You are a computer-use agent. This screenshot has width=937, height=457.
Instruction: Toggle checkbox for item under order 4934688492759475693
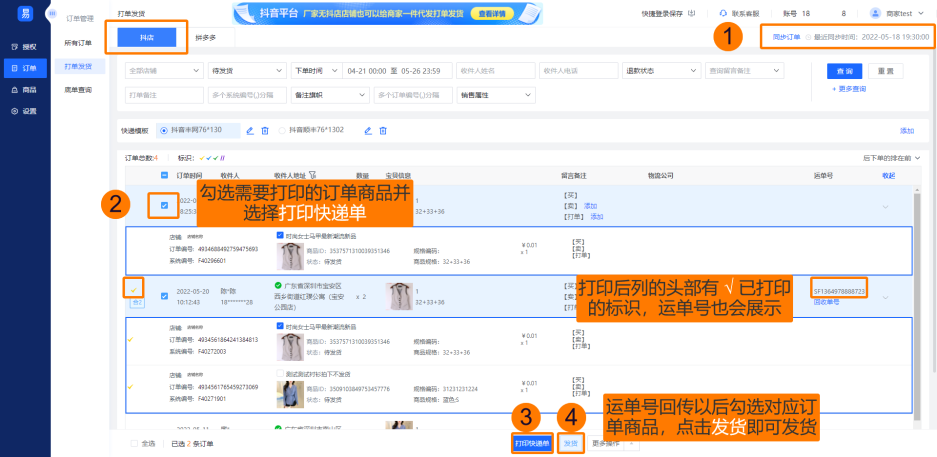[x=280, y=236]
